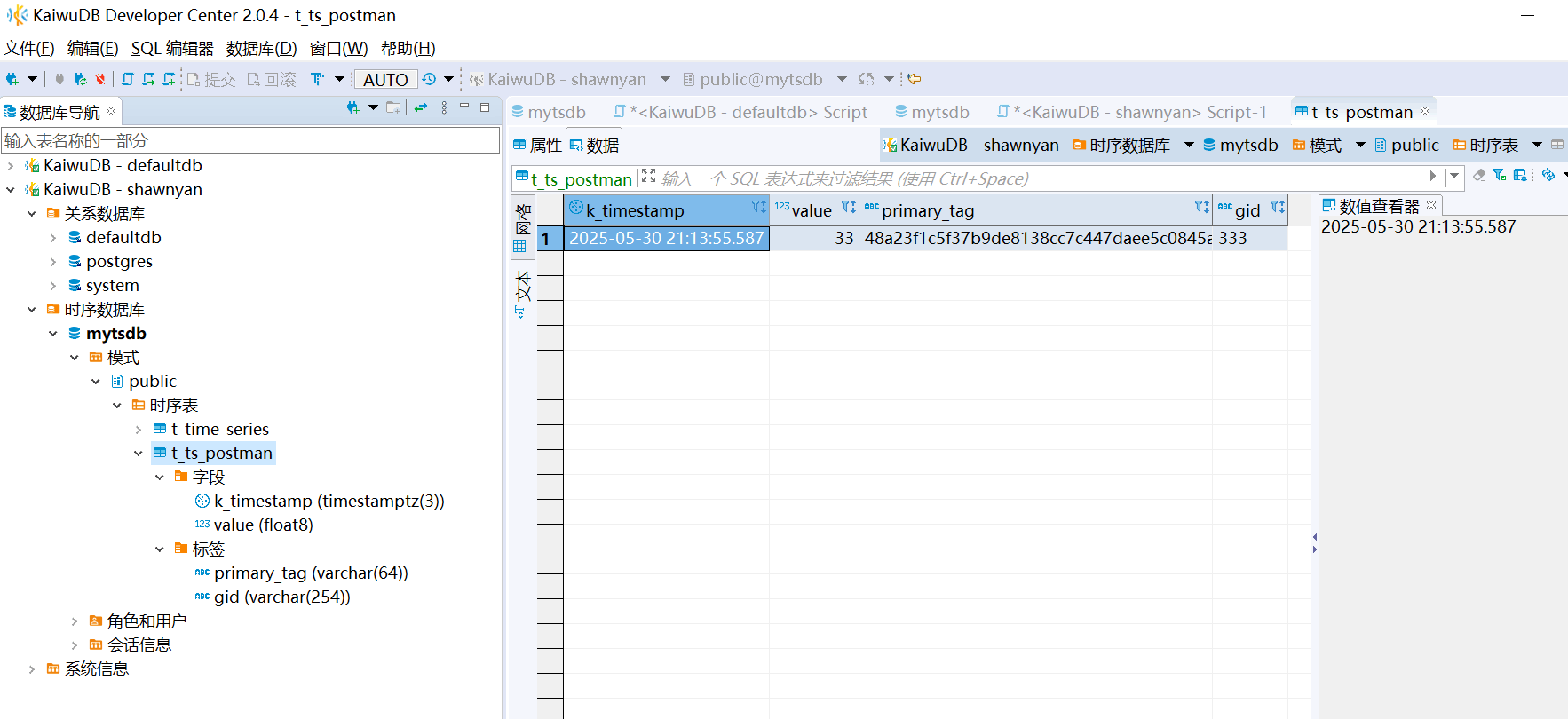Open the navigator view menu dots
Screen dimensions: 1568x719
pyautogui.click(x=444, y=107)
